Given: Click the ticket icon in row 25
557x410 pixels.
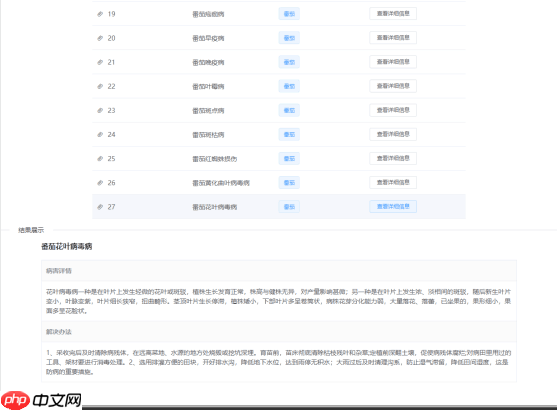Looking at the screenshot, I should click(x=100, y=158).
